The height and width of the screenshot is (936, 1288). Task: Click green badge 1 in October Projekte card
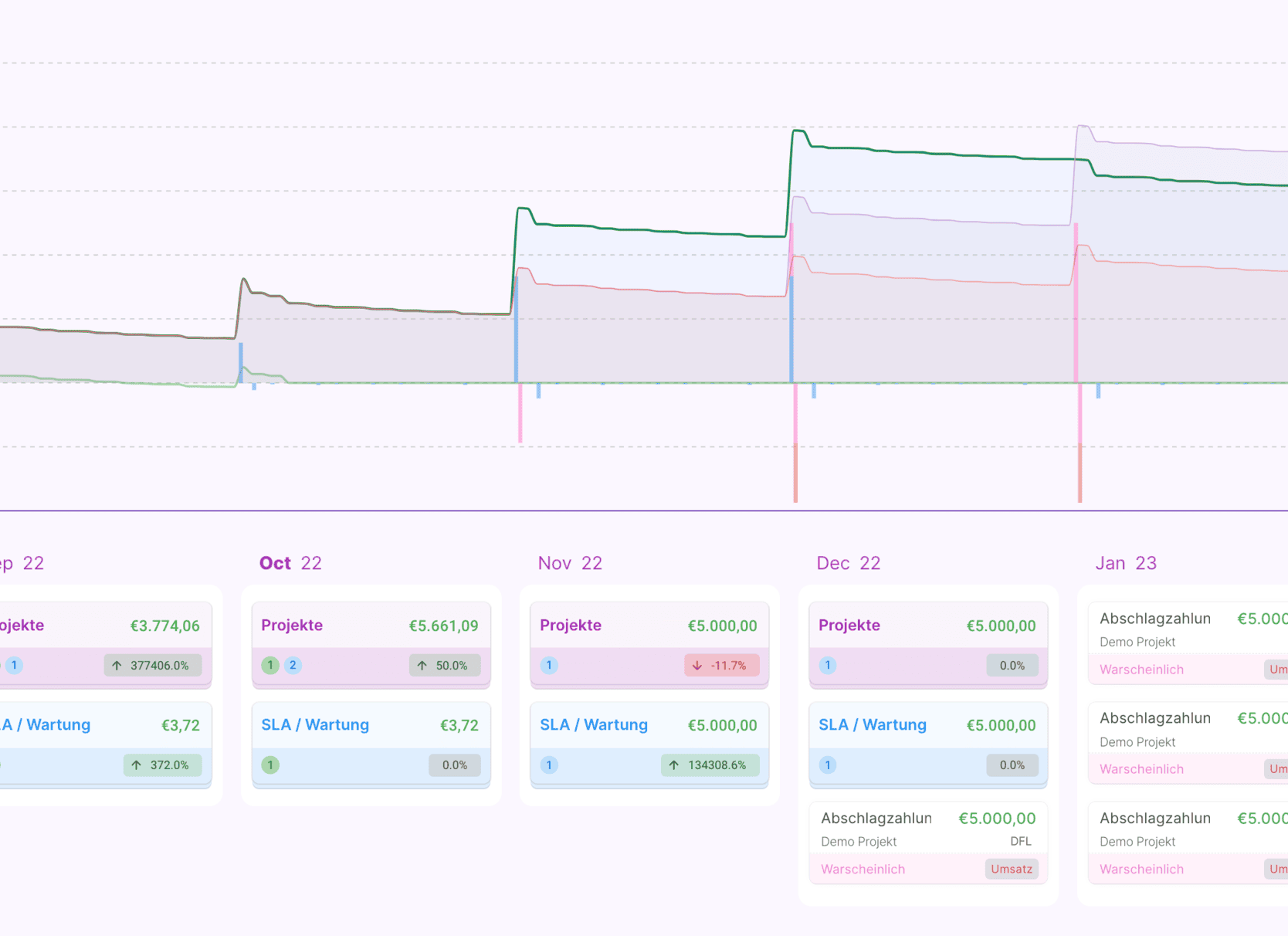(270, 665)
